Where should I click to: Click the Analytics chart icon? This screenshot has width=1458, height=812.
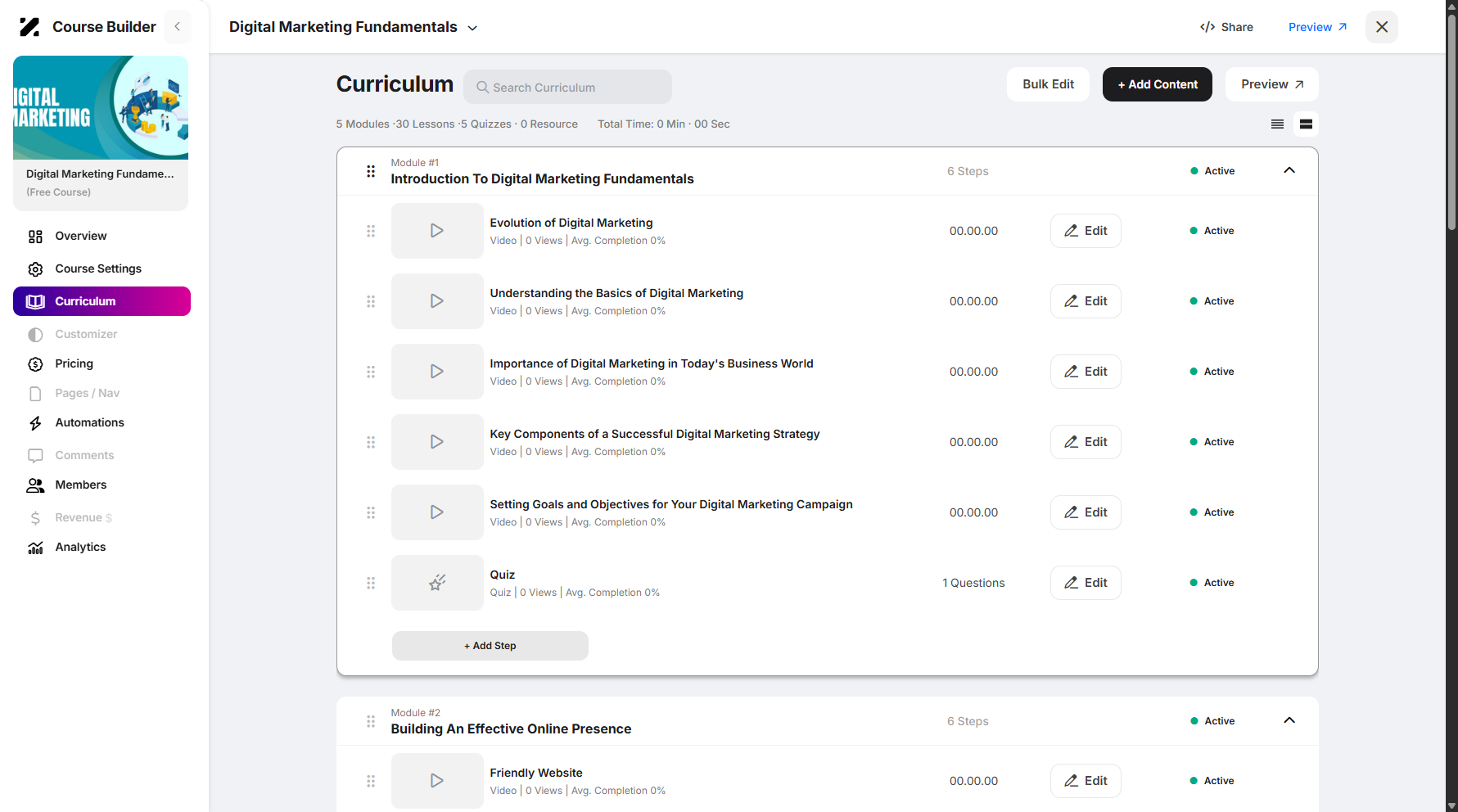click(35, 548)
